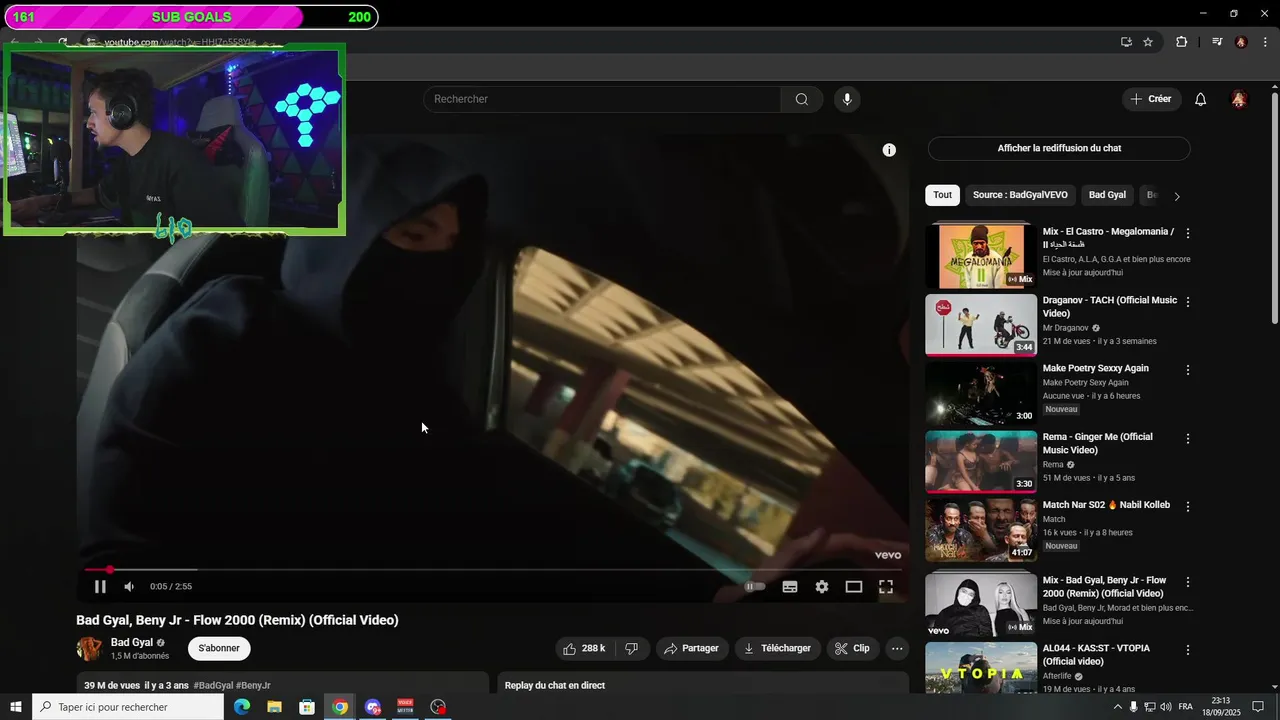Open the player settings gear
This screenshot has height=720, width=1280.
tap(822, 587)
